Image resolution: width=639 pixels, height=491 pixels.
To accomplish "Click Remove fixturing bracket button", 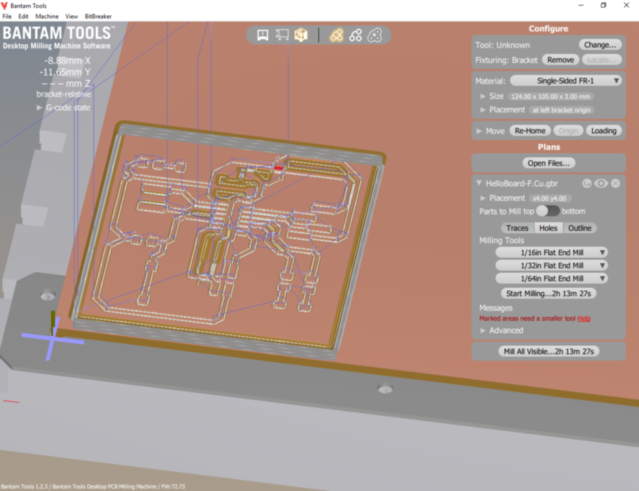I will (x=560, y=60).
